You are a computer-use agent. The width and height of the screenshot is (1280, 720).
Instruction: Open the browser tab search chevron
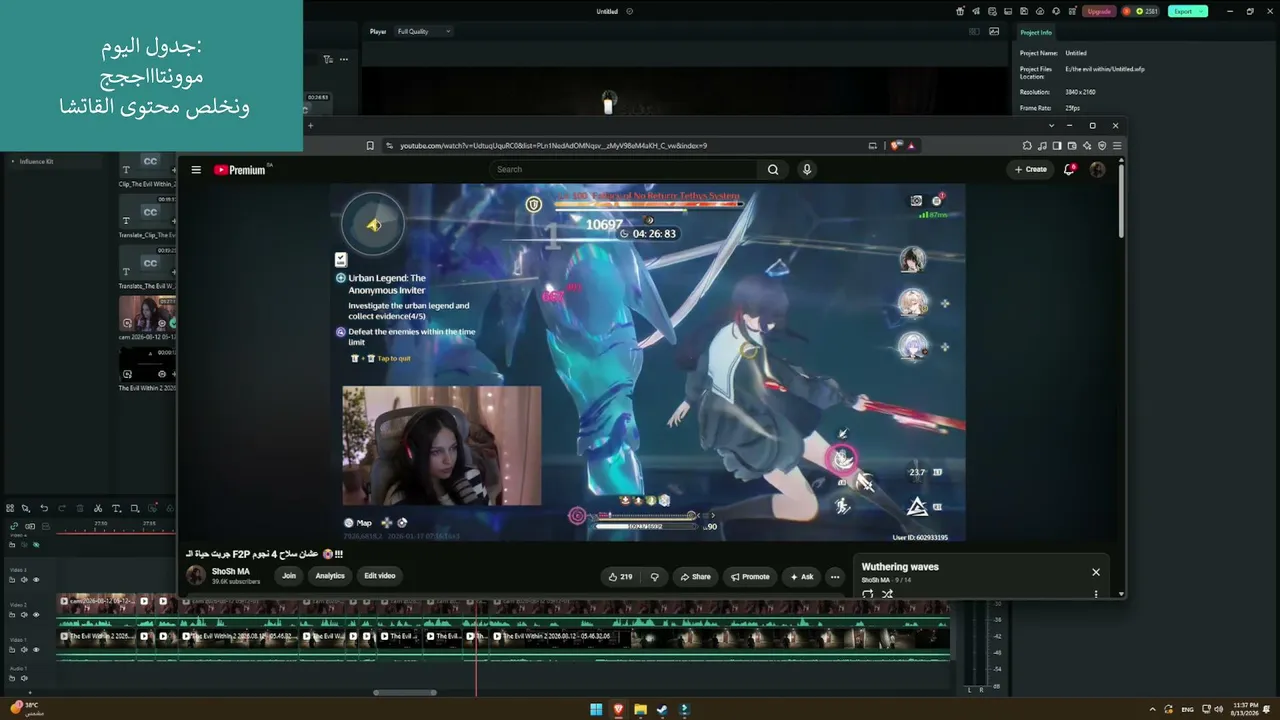click(1051, 126)
